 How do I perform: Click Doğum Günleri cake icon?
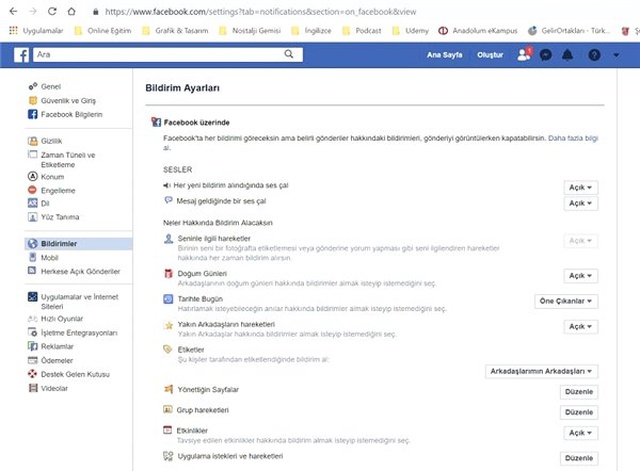pos(168,273)
